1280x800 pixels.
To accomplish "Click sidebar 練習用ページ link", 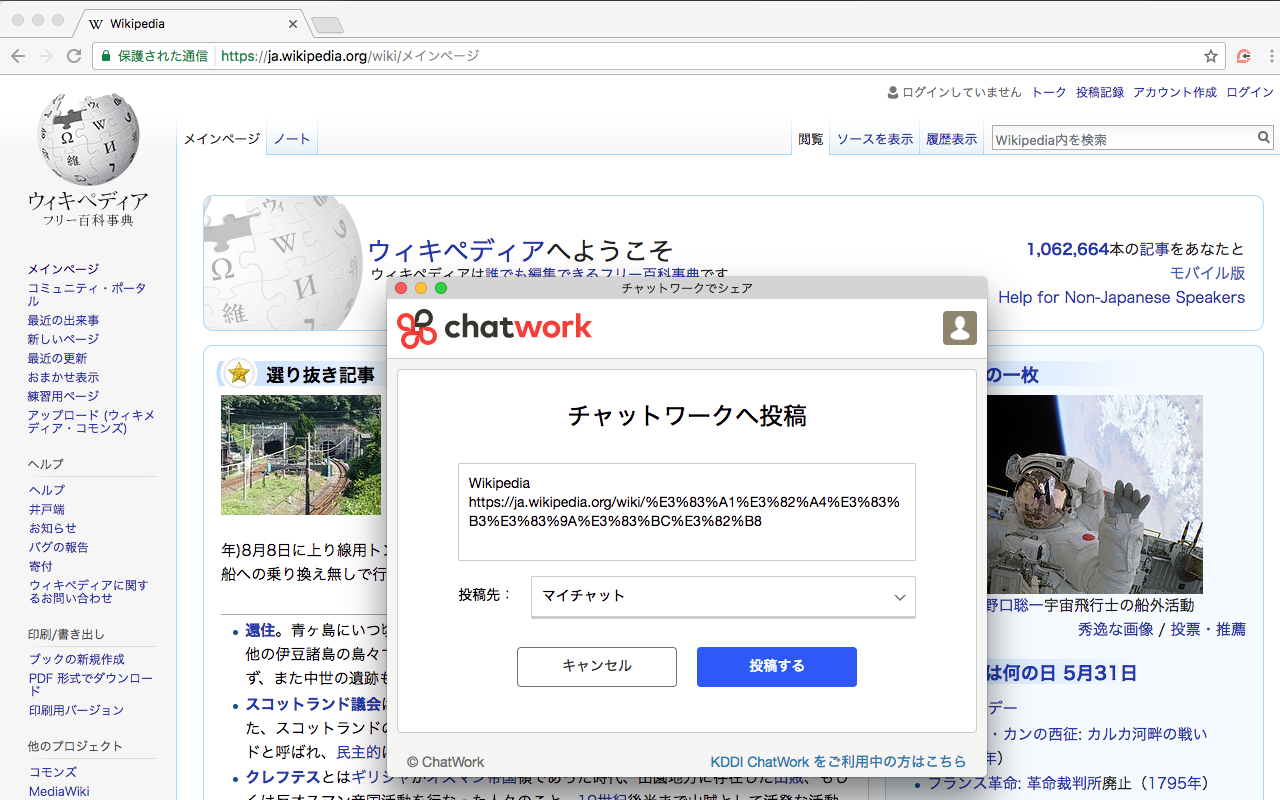I will click(x=63, y=396).
